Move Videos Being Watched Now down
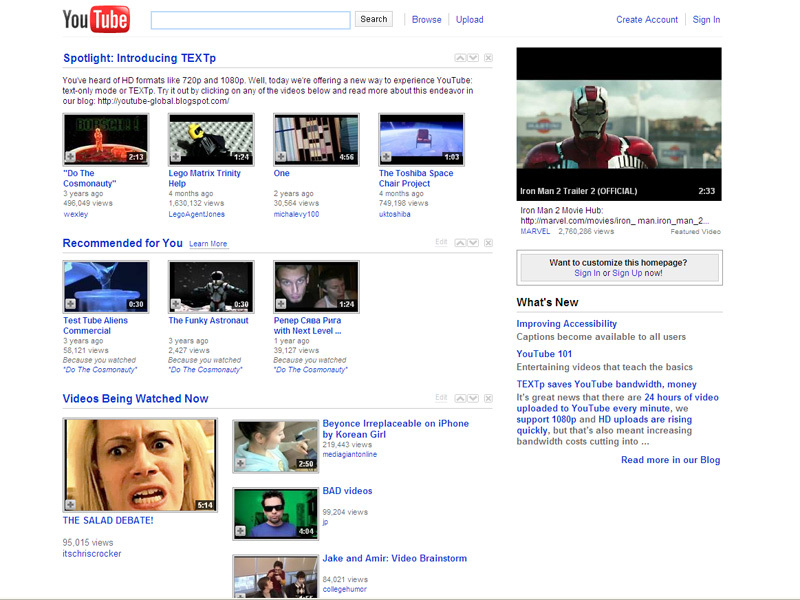This screenshot has height=600, width=800. click(x=473, y=398)
